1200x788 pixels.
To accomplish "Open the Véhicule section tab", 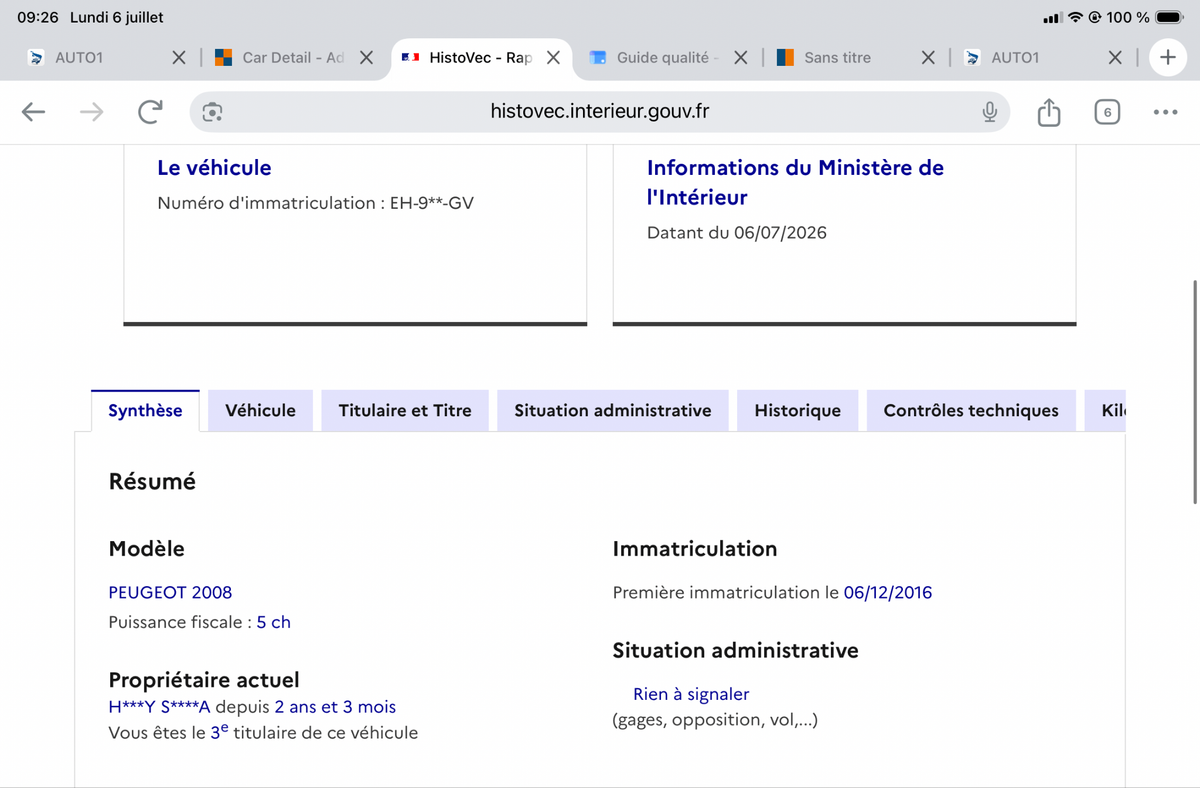I will click(260, 410).
